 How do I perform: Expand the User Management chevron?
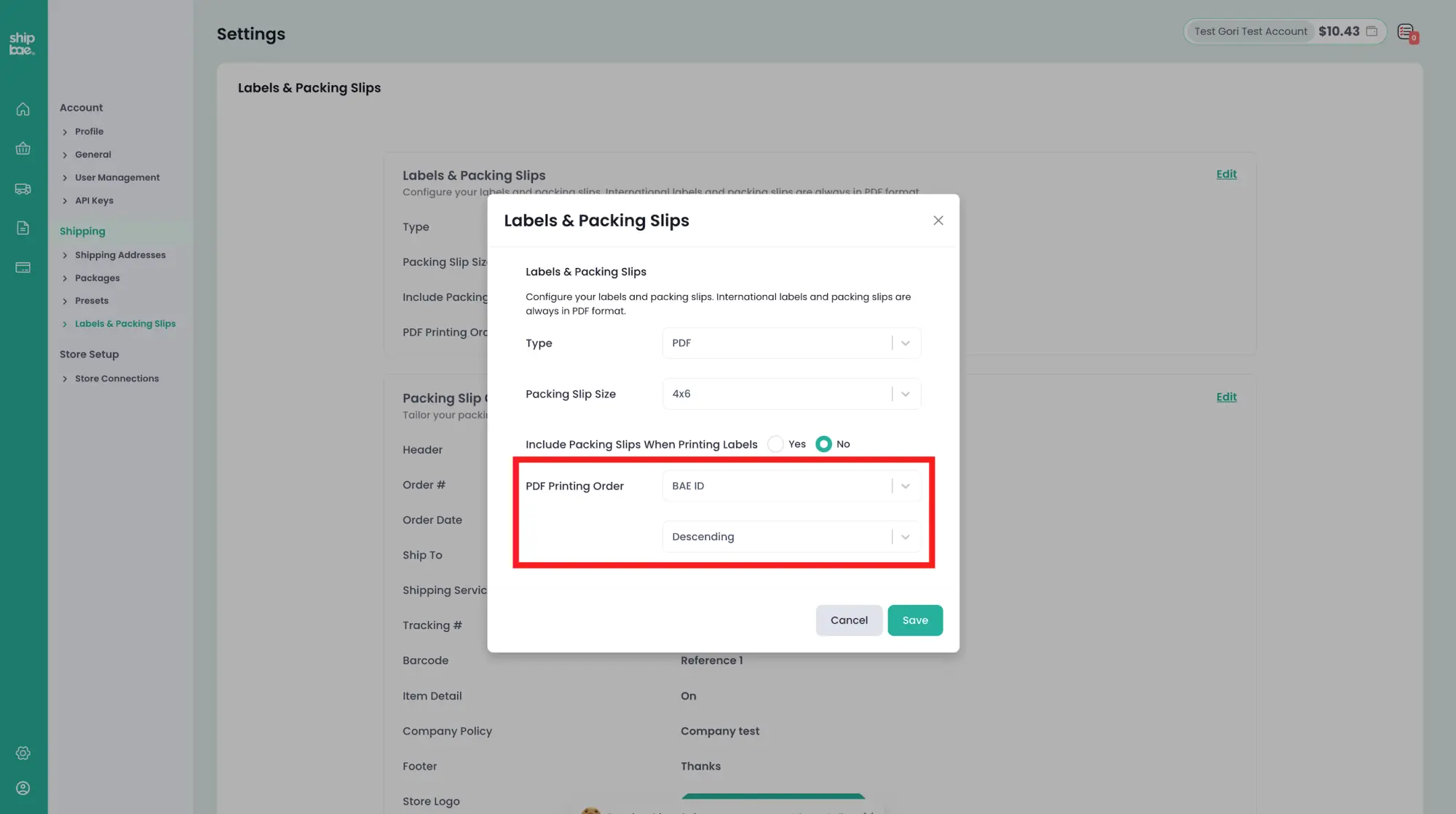65,178
